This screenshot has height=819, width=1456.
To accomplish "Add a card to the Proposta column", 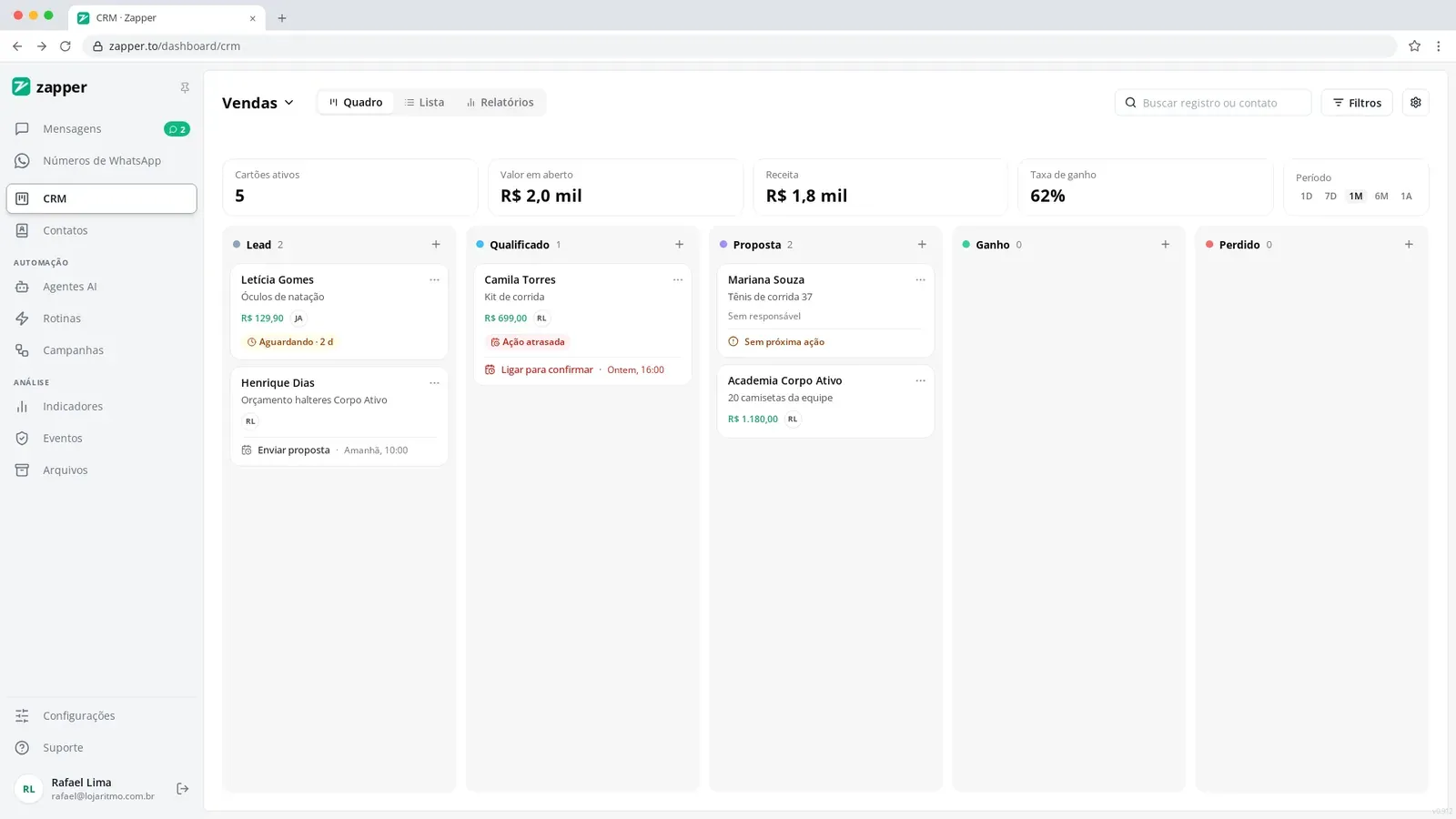I will click(x=922, y=245).
